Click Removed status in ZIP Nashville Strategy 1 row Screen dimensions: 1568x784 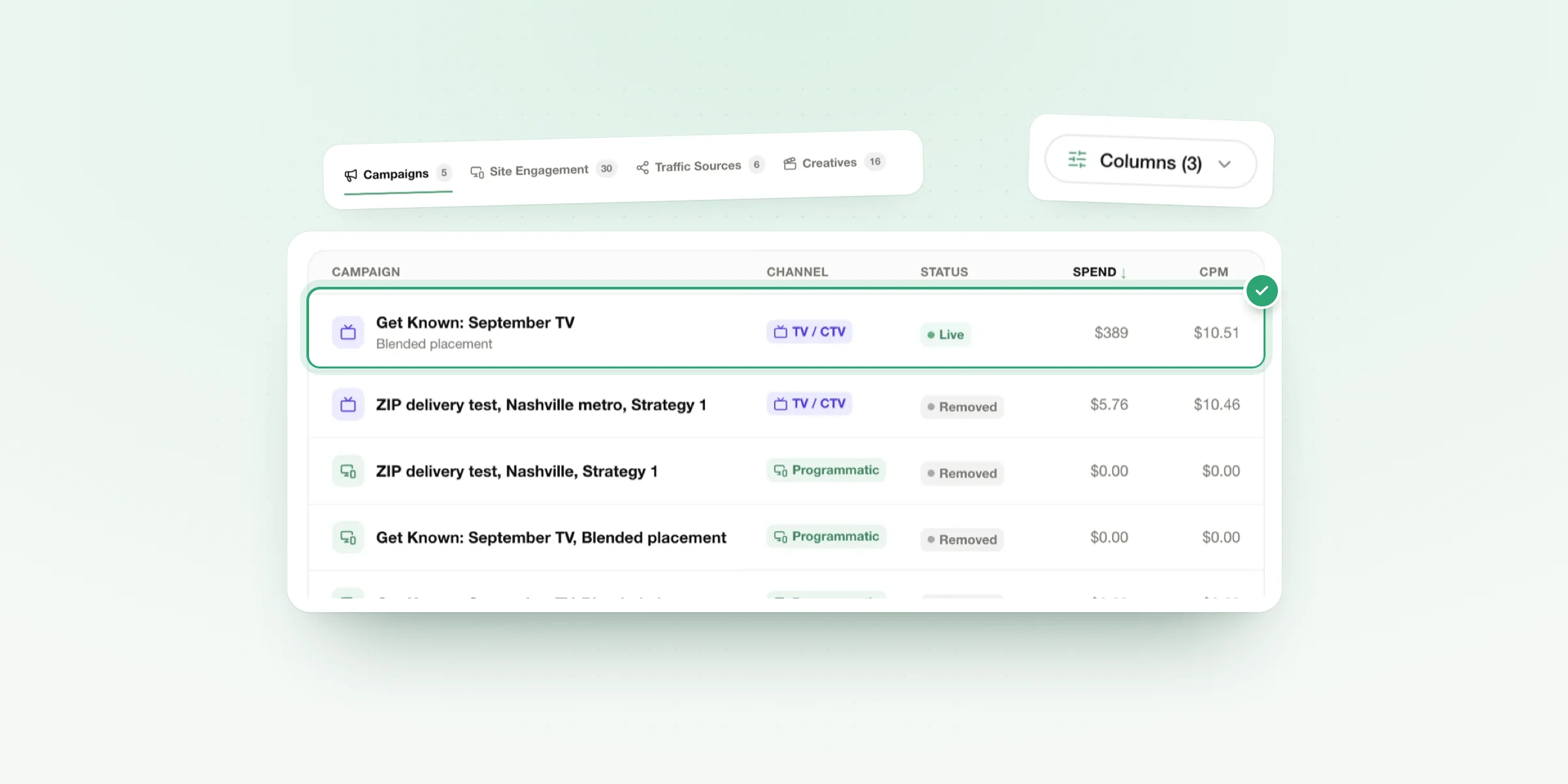click(x=962, y=474)
